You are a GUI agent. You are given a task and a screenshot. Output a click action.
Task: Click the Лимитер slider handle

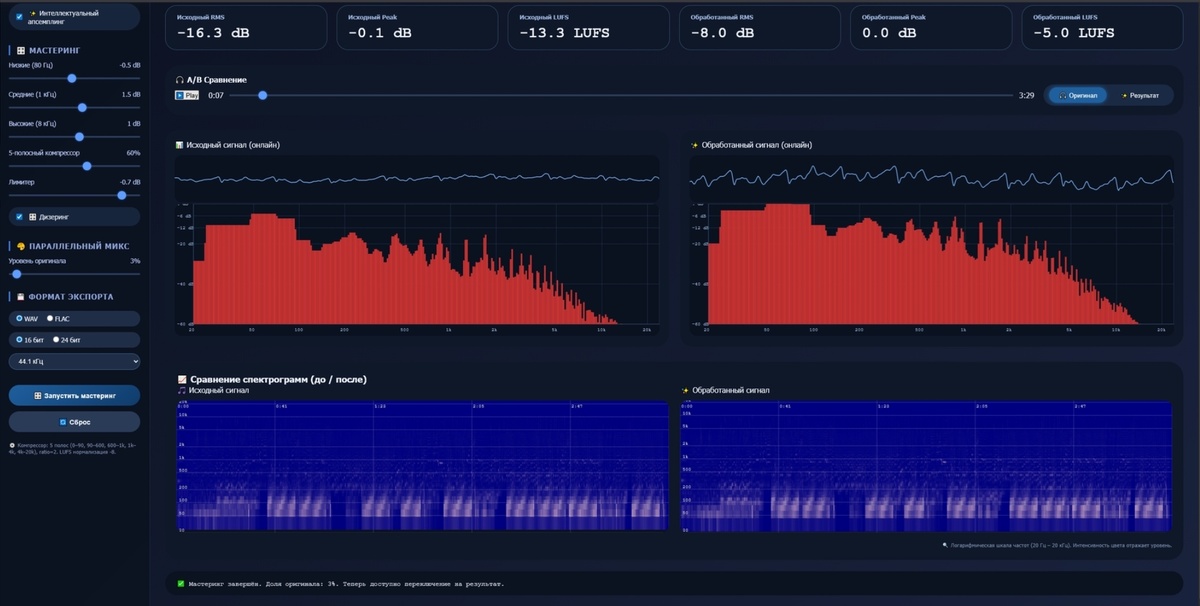[121, 195]
